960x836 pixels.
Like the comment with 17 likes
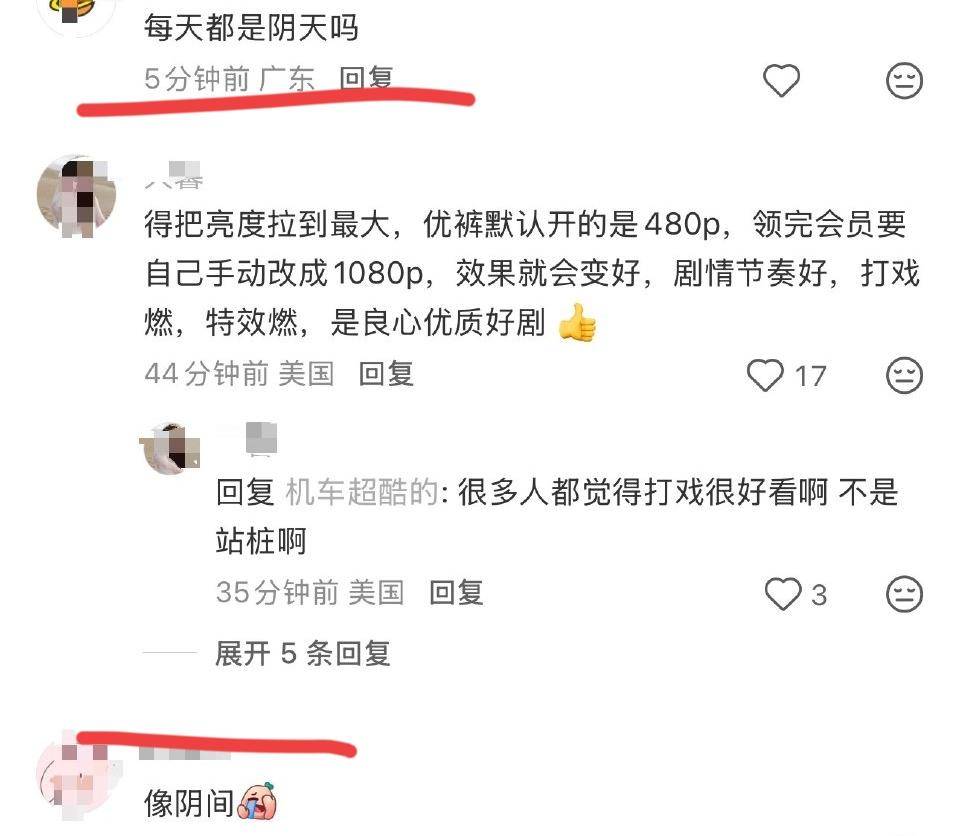point(765,375)
